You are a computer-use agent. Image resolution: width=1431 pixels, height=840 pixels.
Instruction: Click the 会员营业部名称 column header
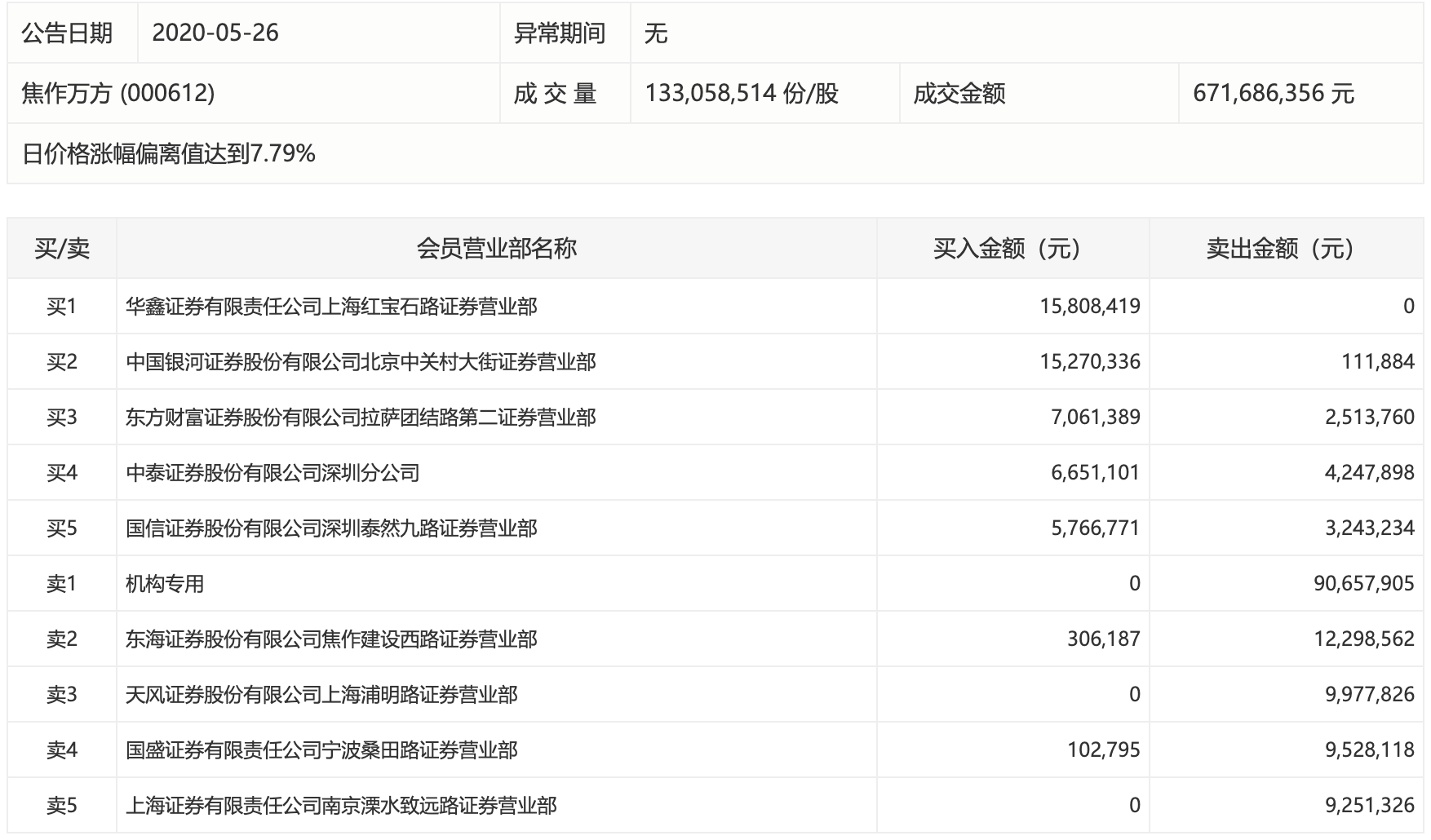[496, 249]
